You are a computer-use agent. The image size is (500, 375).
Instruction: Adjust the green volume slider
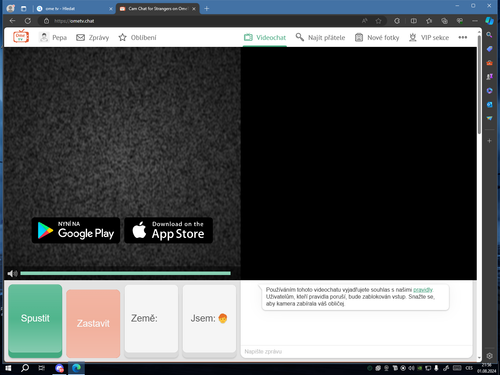pyautogui.click(x=125, y=273)
